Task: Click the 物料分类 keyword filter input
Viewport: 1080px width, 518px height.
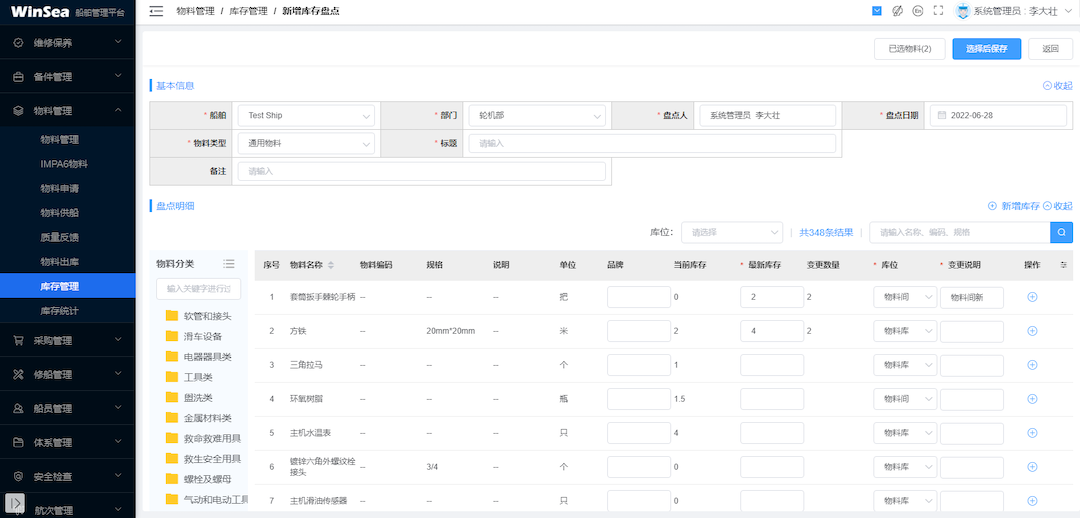Action: click(x=198, y=289)
